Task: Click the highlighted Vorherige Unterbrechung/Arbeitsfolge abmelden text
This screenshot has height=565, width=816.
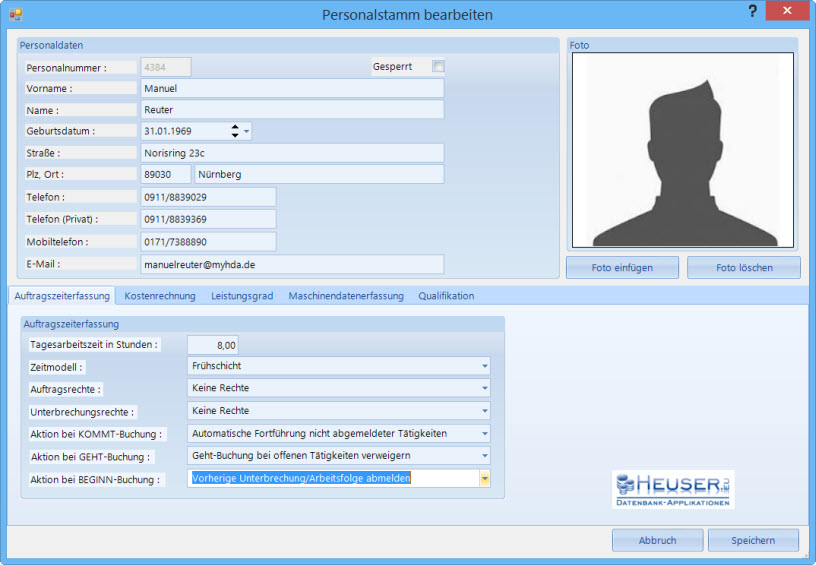Action: (301, 478)
